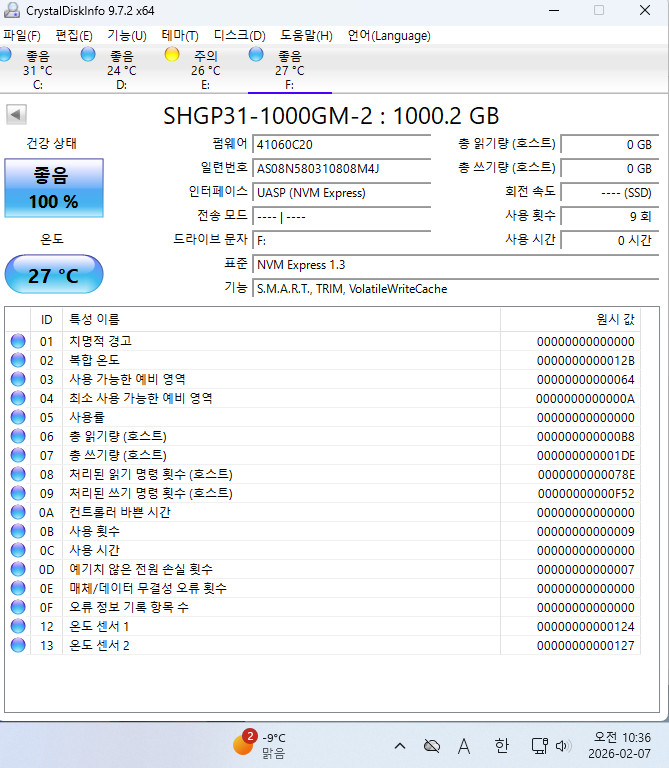Click status orb for 08 처리된 읽기 명령 횟수
The height and width of the screenshot is (768, 669).
pos(18,474)
